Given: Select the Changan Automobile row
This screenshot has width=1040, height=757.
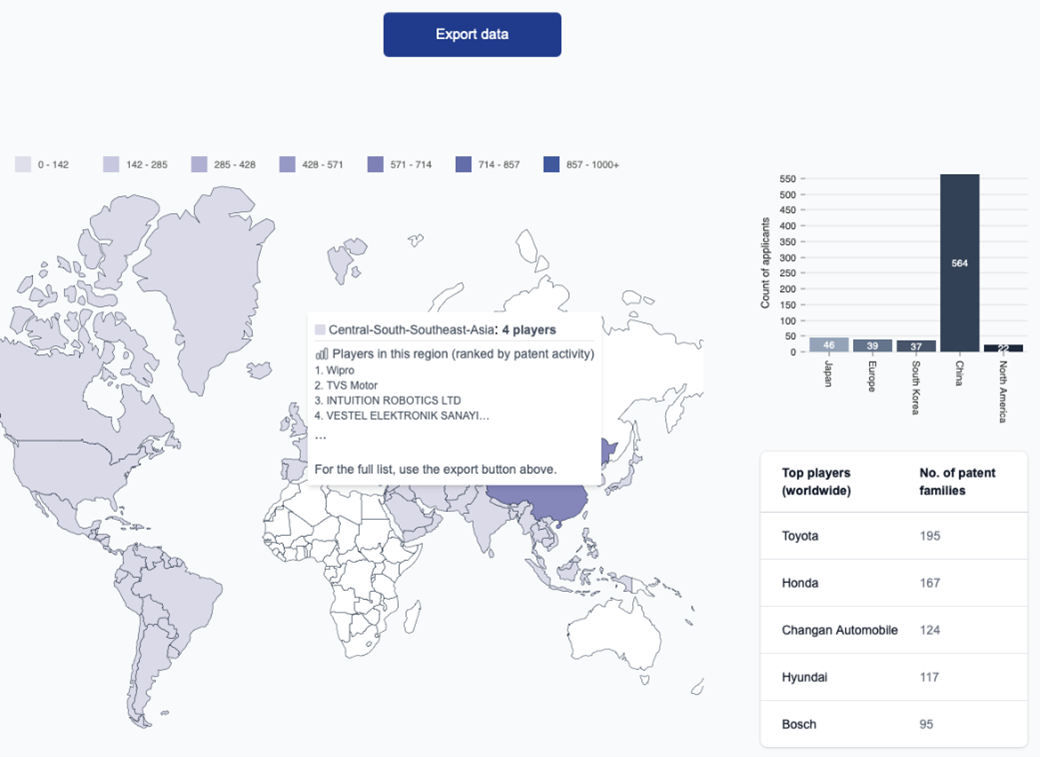Looking at the screenshot, I should (x=893, y=630).
